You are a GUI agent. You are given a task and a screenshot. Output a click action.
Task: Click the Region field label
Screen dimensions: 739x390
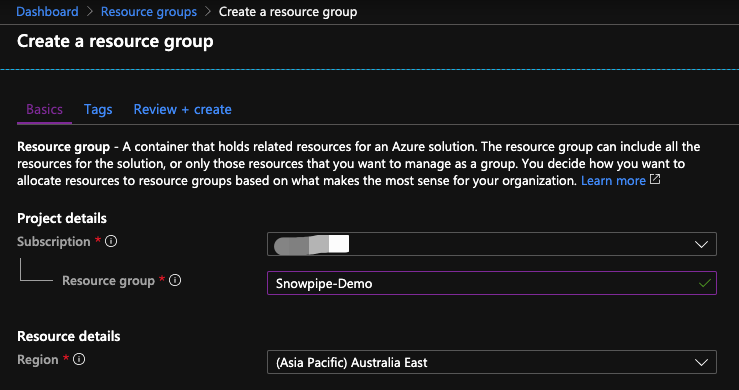coord(38,359)
